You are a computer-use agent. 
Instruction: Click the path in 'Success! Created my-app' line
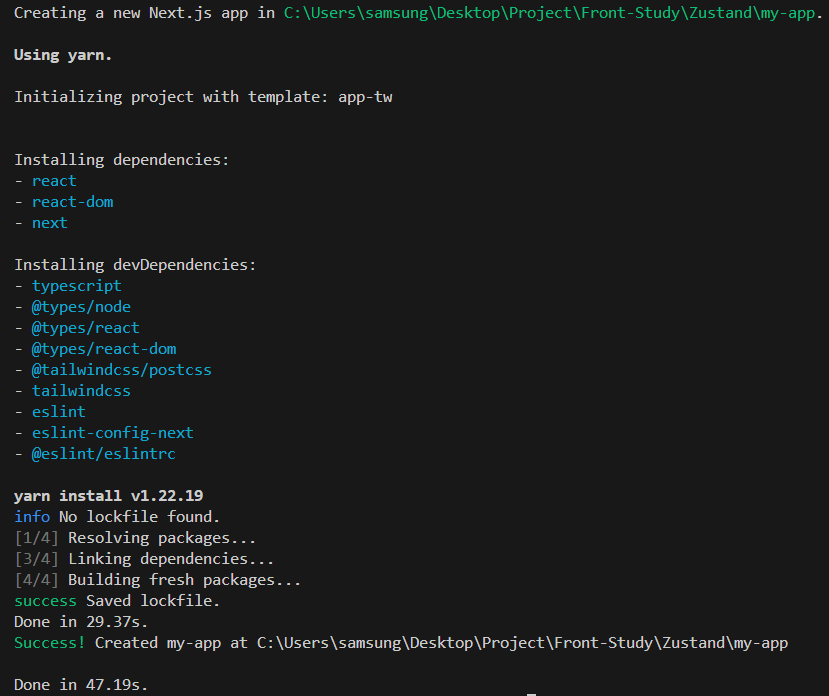coord(522,643)
